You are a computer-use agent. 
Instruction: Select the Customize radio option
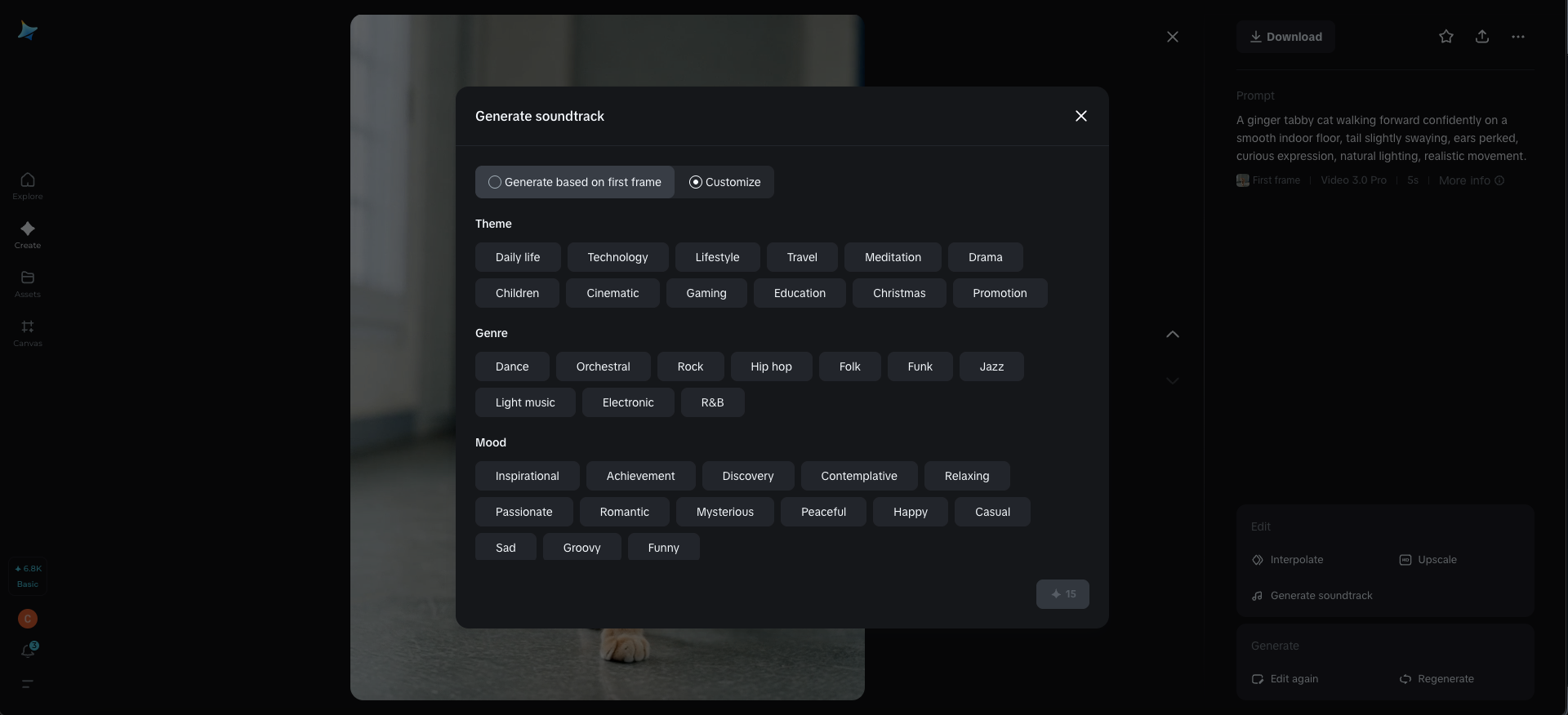click(x=724, y=182)
